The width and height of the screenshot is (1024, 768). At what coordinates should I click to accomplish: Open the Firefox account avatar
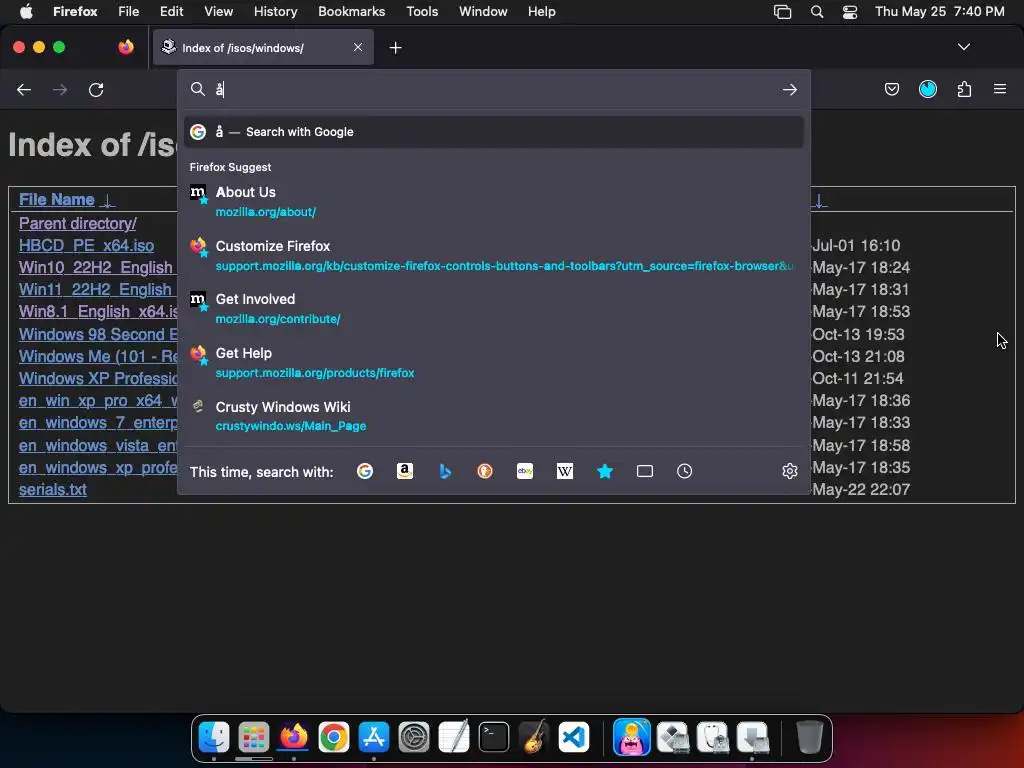[927, 89]
